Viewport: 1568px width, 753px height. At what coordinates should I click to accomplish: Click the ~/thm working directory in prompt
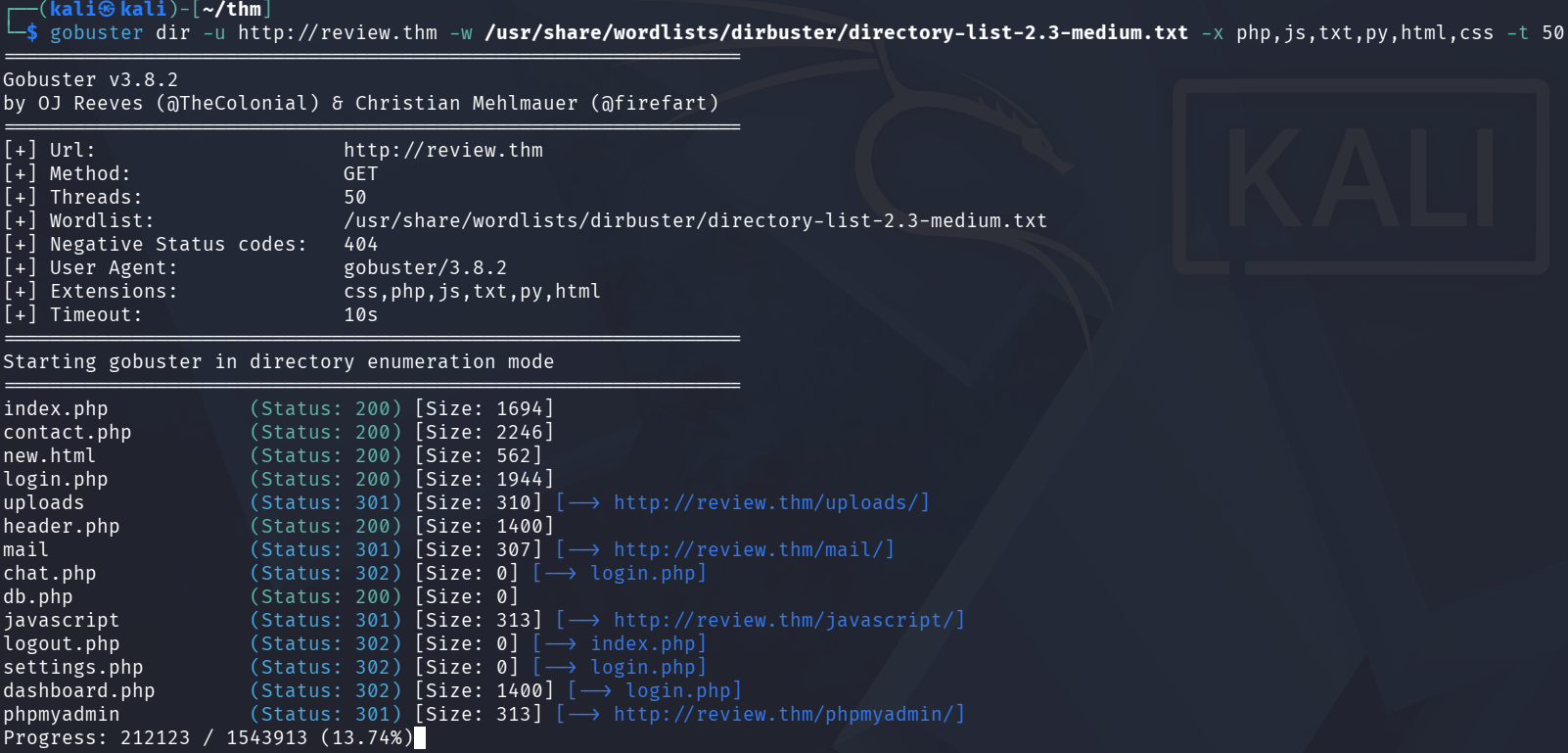232,9
